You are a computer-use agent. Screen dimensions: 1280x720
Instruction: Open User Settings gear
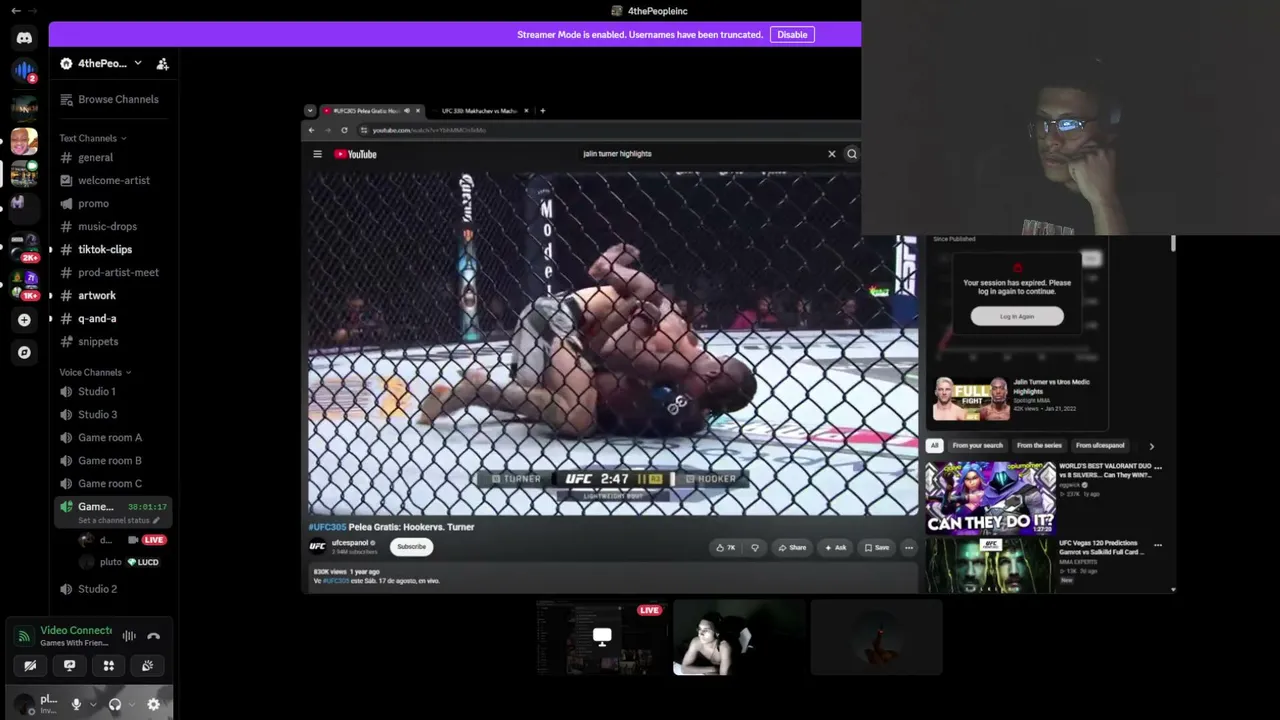(153, 704)
